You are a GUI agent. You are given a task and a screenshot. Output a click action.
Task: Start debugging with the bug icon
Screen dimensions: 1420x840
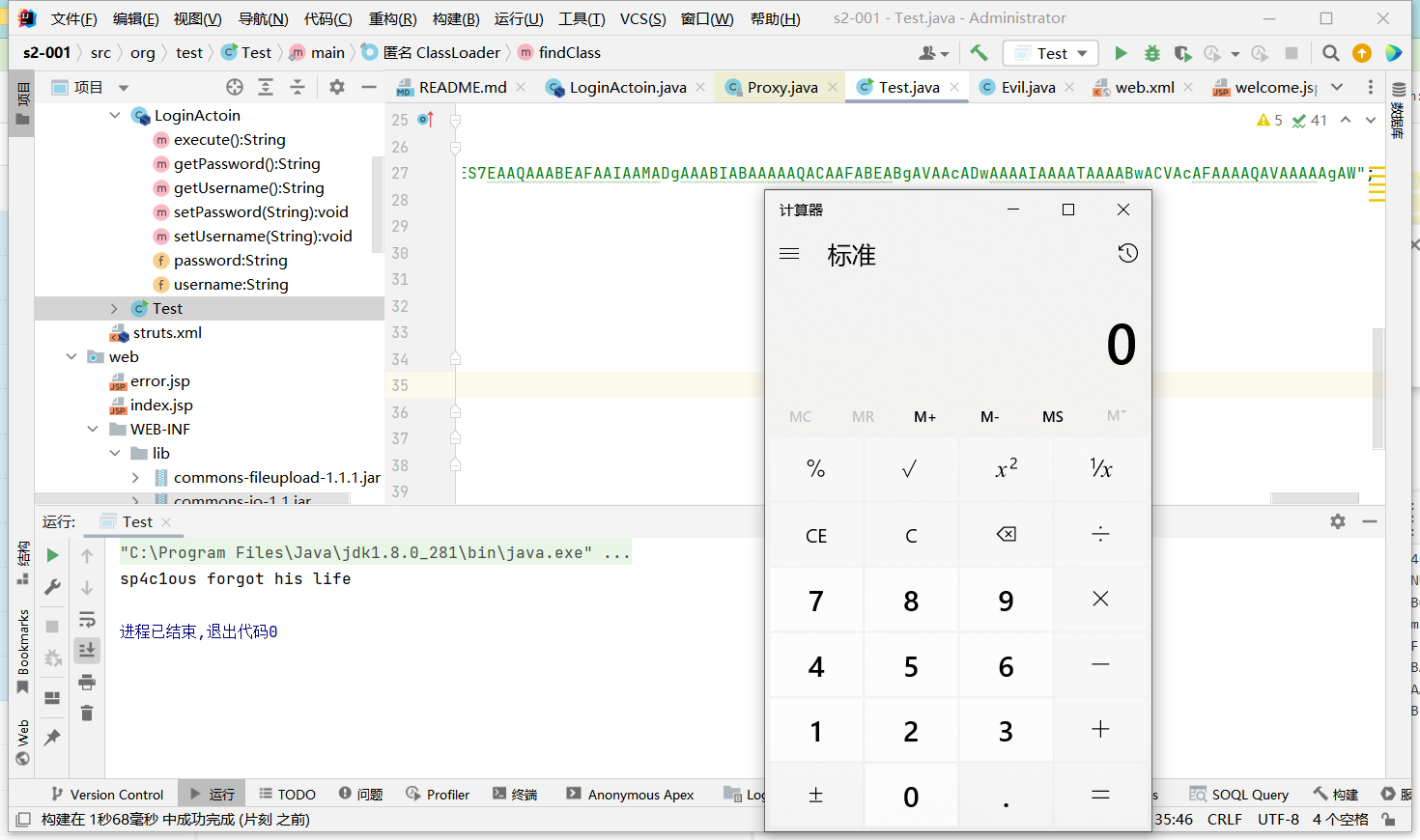tap(1151, 53)
